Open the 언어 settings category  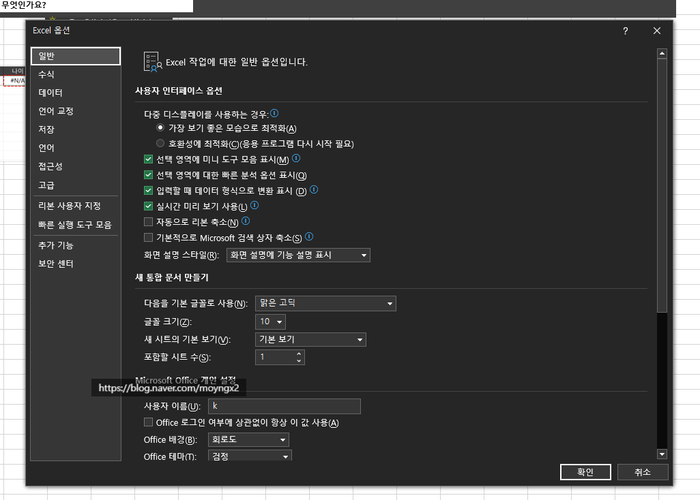click(x=76, y=148)
